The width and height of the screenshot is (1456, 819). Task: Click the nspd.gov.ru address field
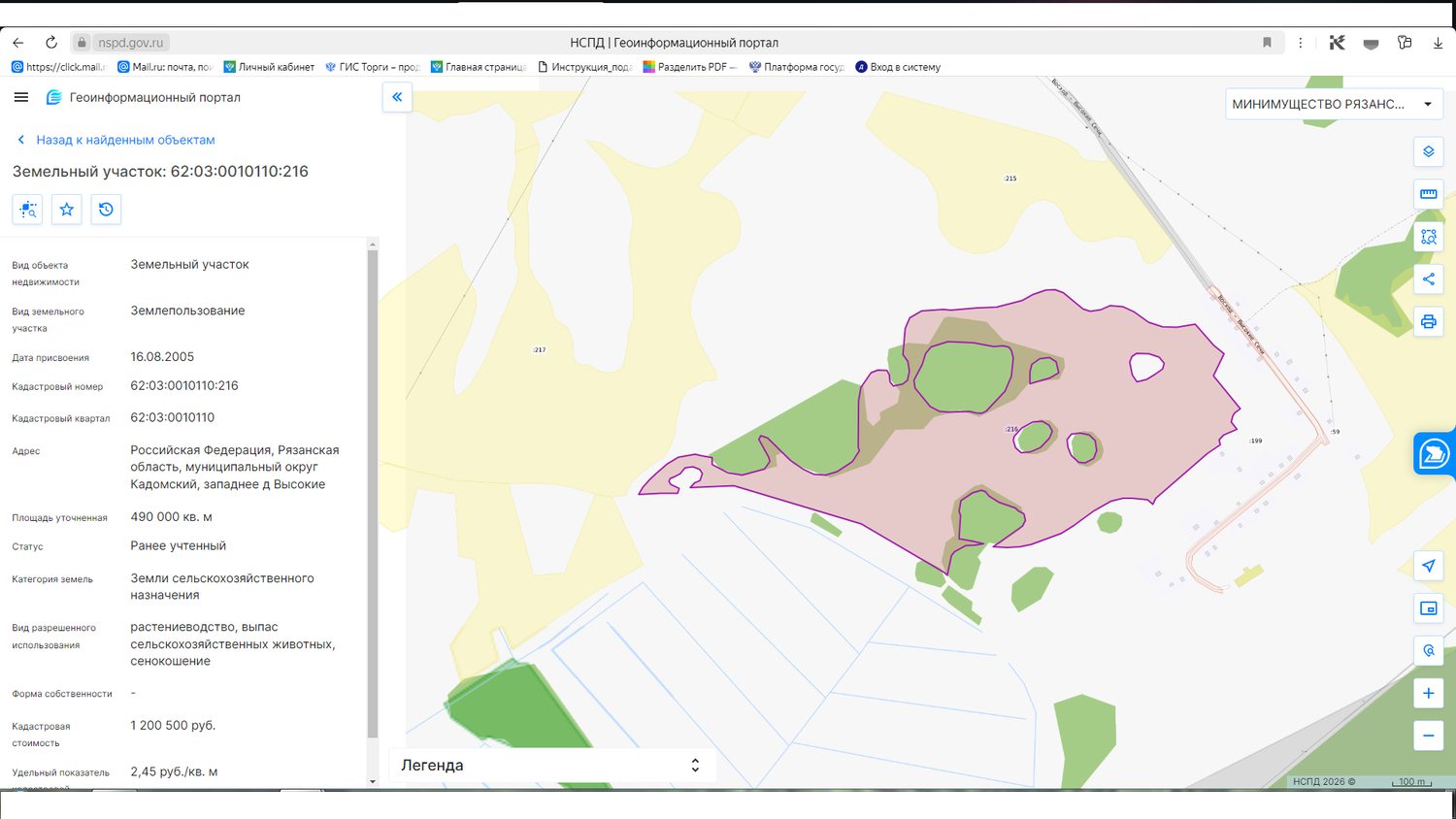click(x=132, y=43)
